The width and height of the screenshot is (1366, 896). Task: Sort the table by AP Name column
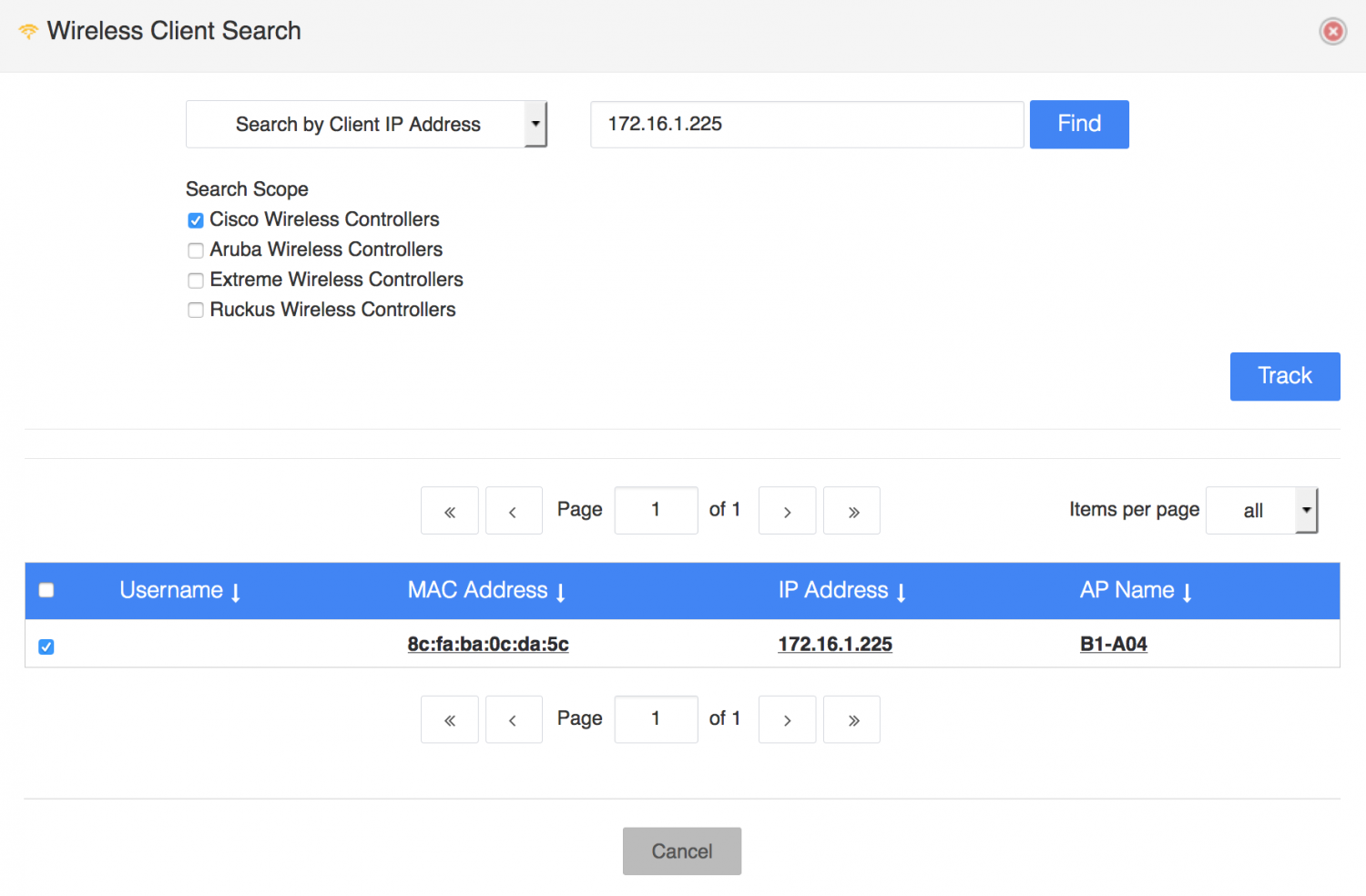[x=1135, y=590]
